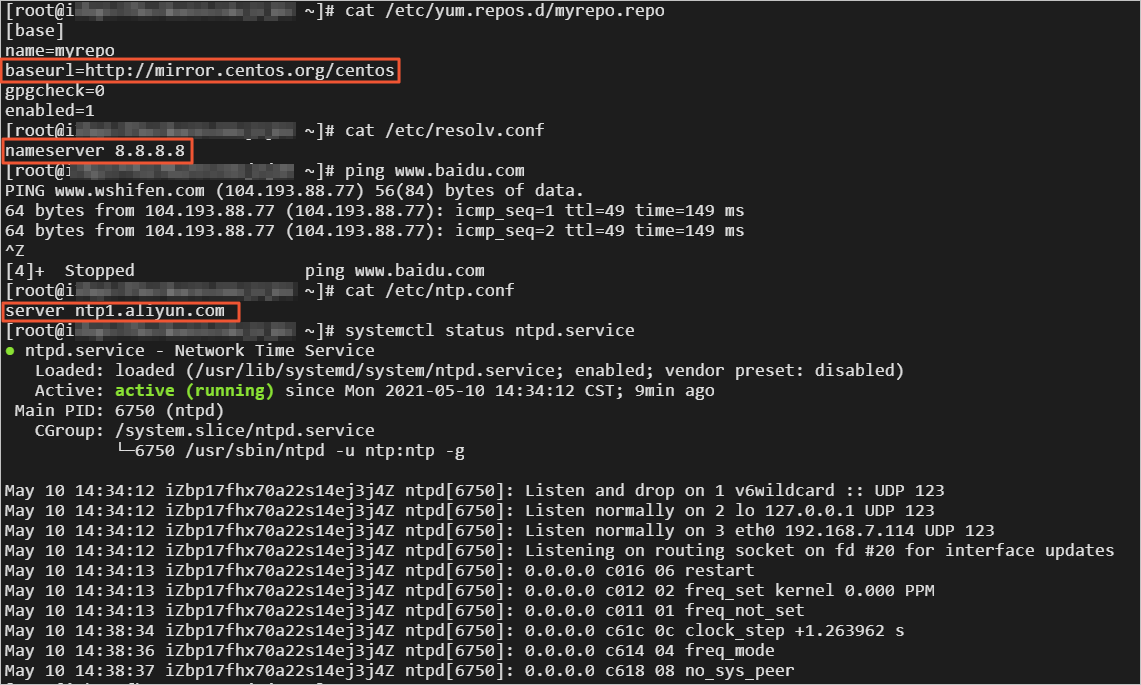Click the cat /etc/resolv.conf command
Image resolution: width=1141 pixels, height=685 pixels.
pos(444,131)
